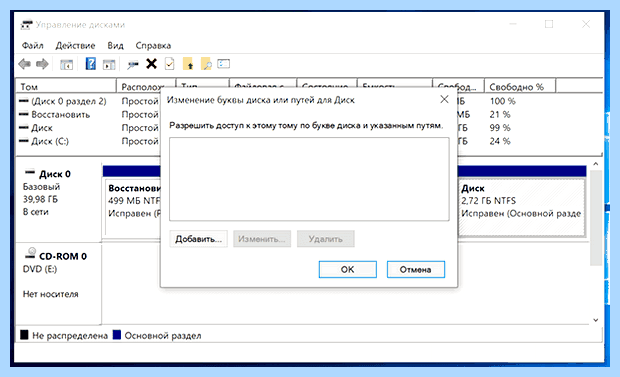
Task: Select the CD-ROM 0 label
Action: coord(62,256)
